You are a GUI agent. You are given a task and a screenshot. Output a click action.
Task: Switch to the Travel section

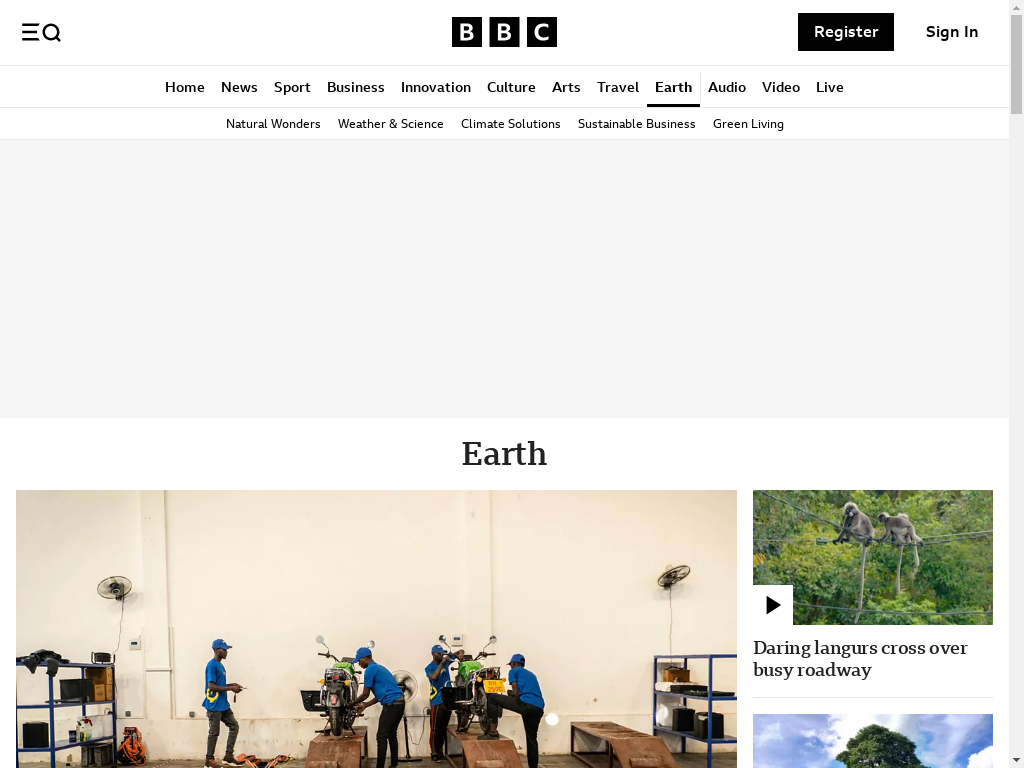[x=618, y=87]
